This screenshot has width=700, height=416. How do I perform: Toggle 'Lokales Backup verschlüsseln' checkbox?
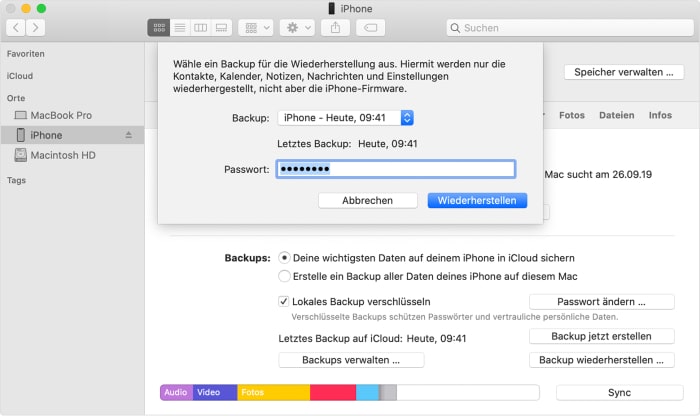tap(284, 301)
